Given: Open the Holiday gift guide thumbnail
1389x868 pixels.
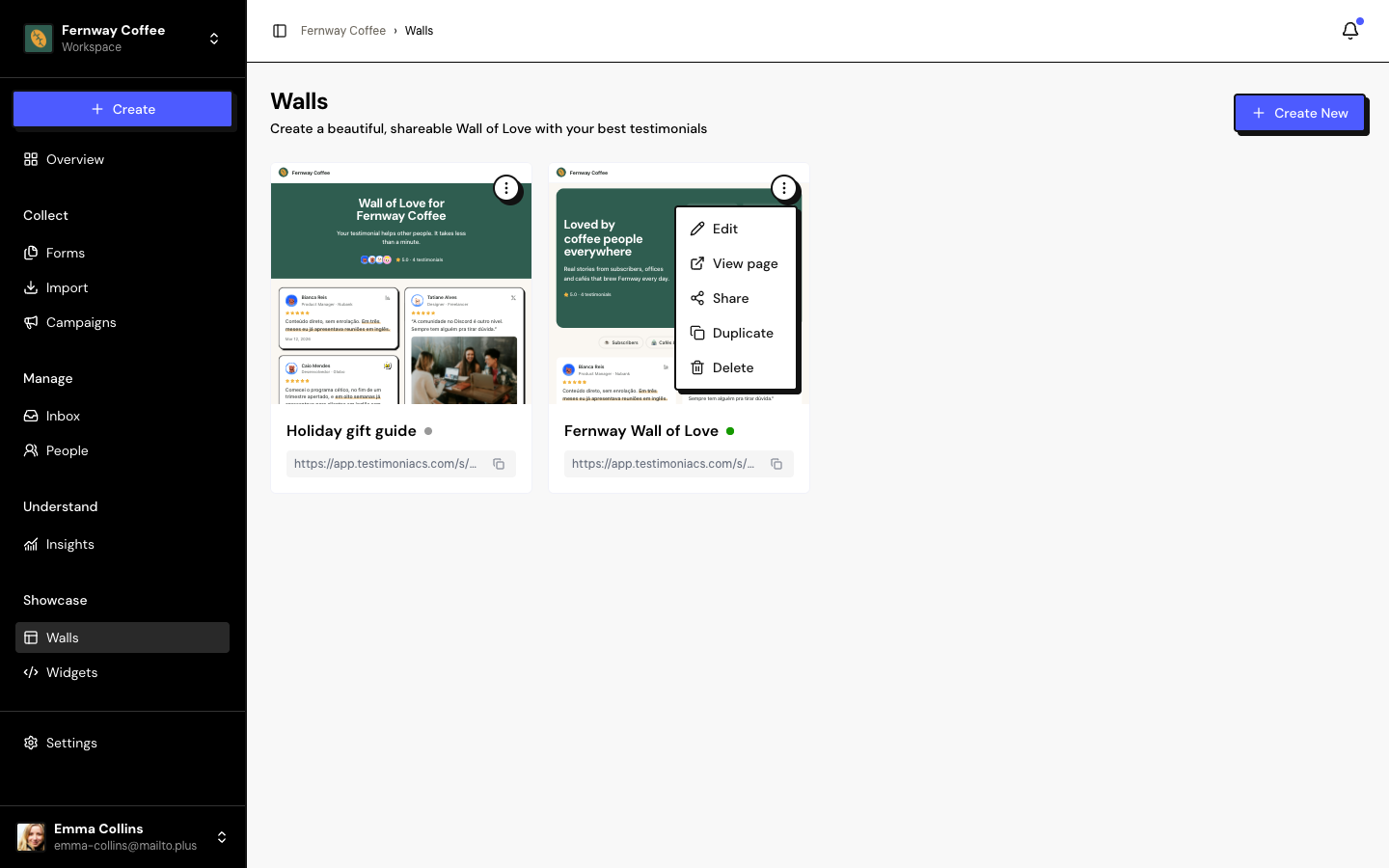Looking at the screenshot, I should pos(401,284).
